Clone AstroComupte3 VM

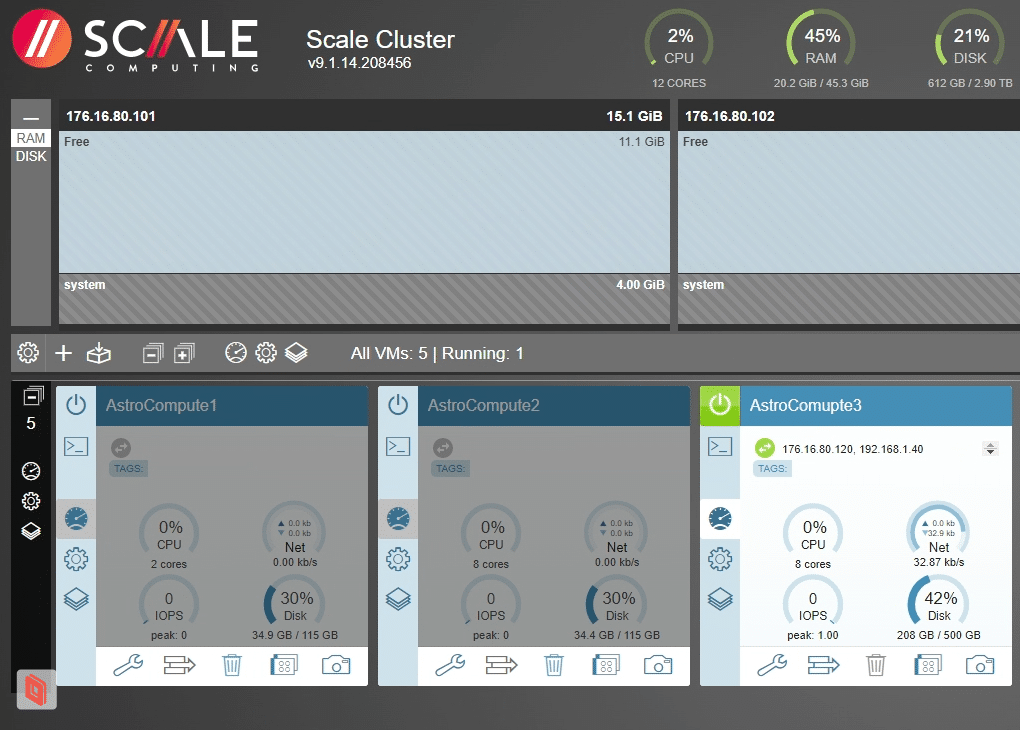tap(928, 666)
